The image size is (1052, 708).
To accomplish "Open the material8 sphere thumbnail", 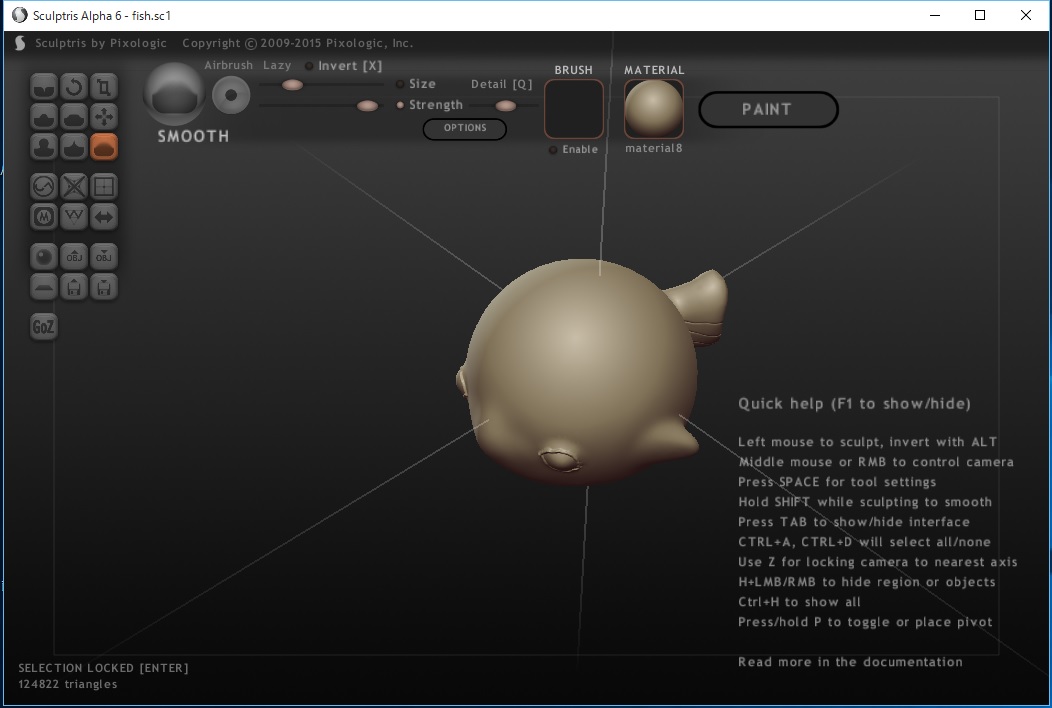I will (654, 109).
